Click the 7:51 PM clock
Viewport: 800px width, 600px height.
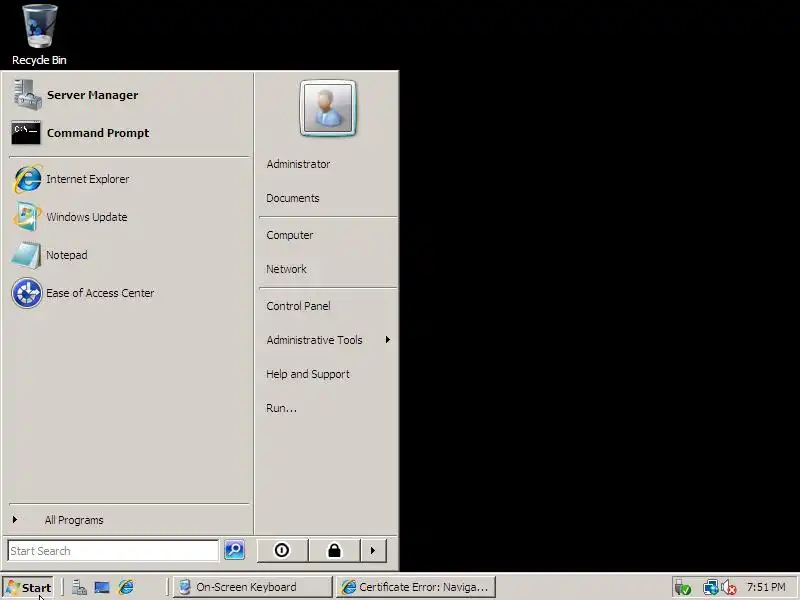(766, 587)
